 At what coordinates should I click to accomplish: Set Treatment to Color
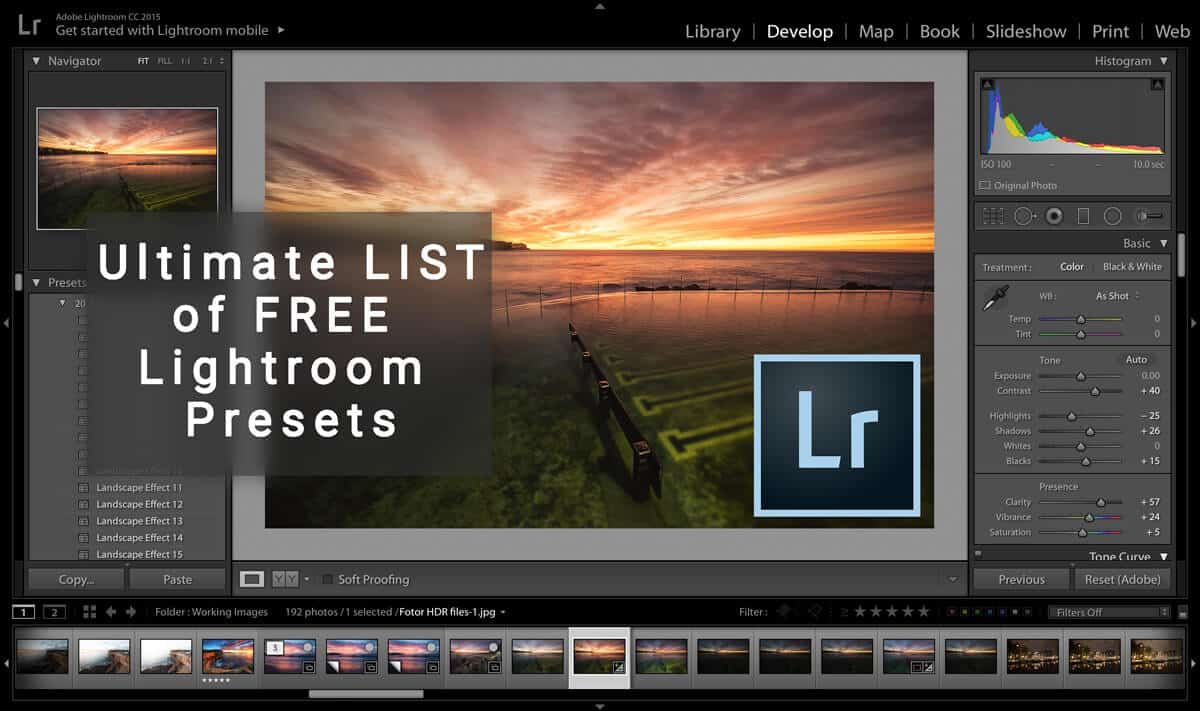[1072, 267]
